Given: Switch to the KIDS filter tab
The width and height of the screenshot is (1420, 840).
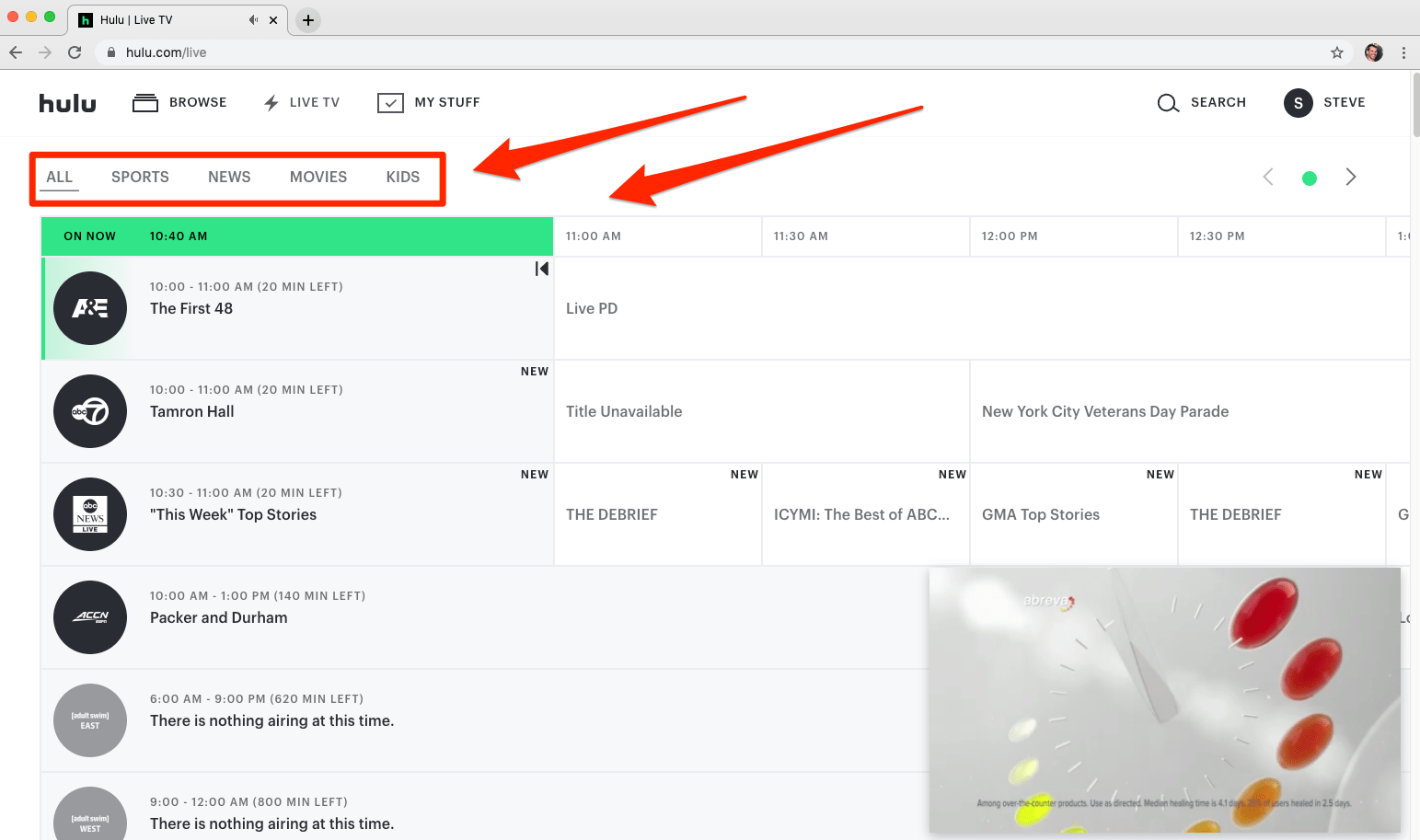Looking at the screenshot, I should 403,177.
